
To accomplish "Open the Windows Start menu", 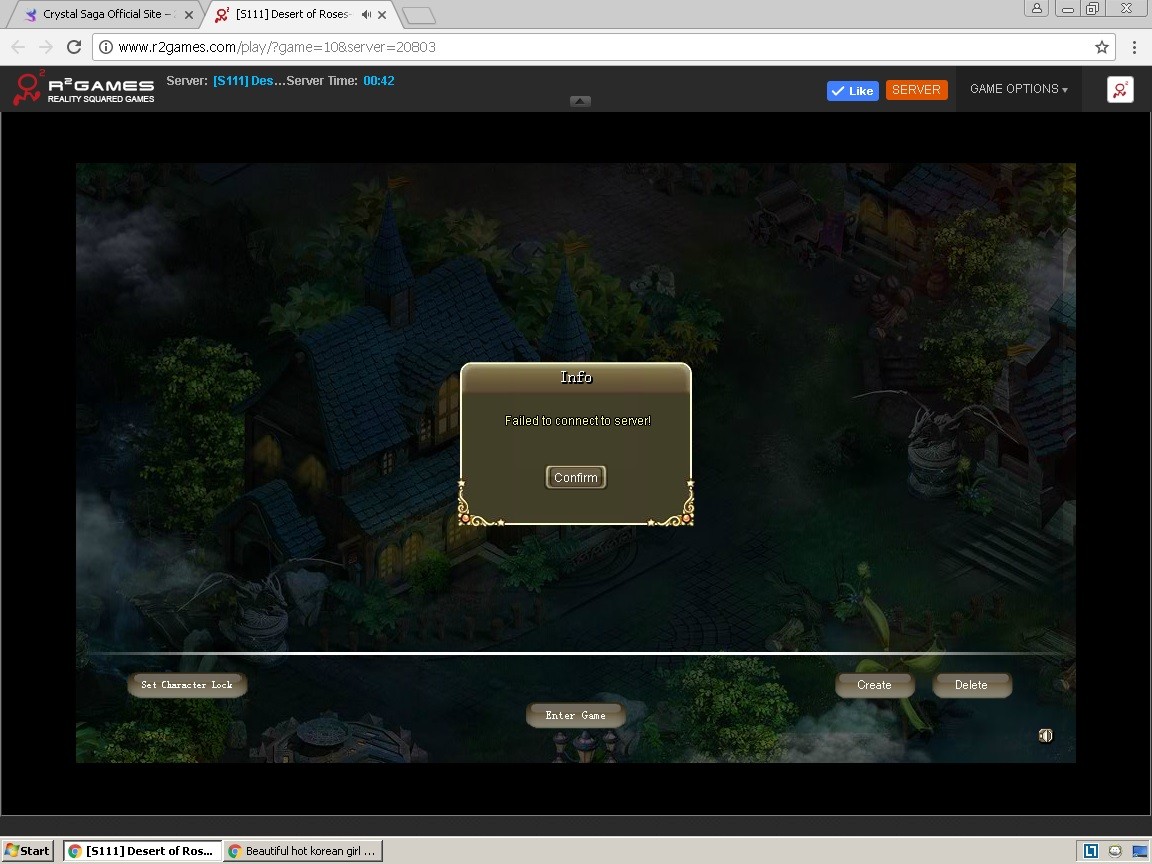I will pyautogui.click(x=28, y=851).
